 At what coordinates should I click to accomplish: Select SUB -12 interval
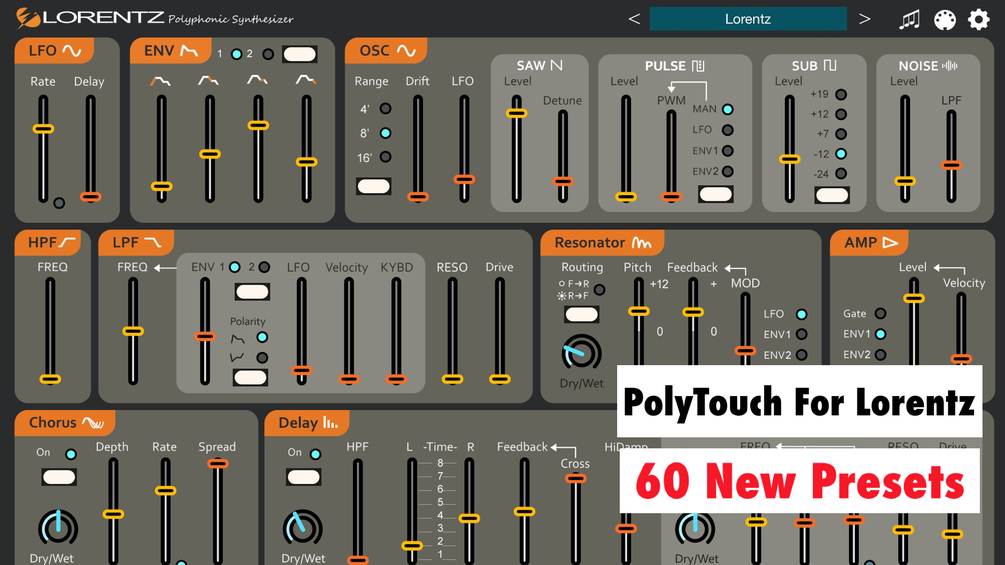(841, 154)
